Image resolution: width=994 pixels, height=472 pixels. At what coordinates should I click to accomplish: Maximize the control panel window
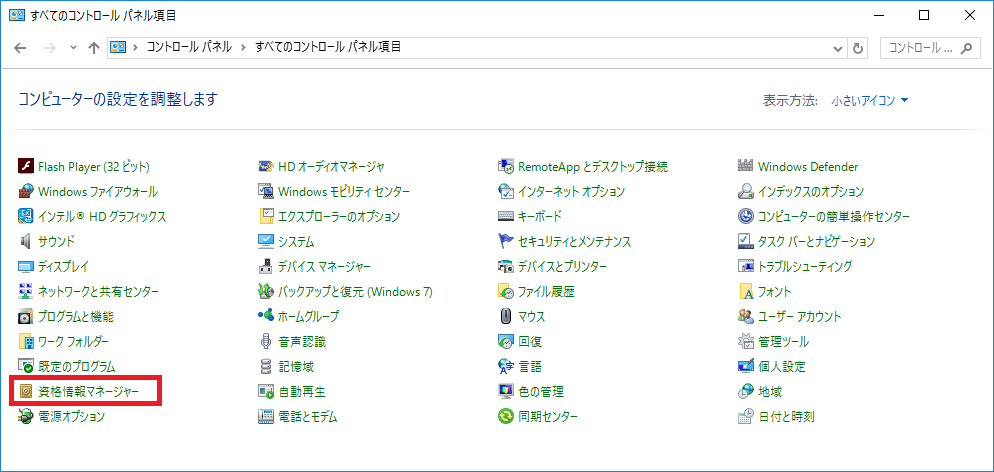point(924,16)
